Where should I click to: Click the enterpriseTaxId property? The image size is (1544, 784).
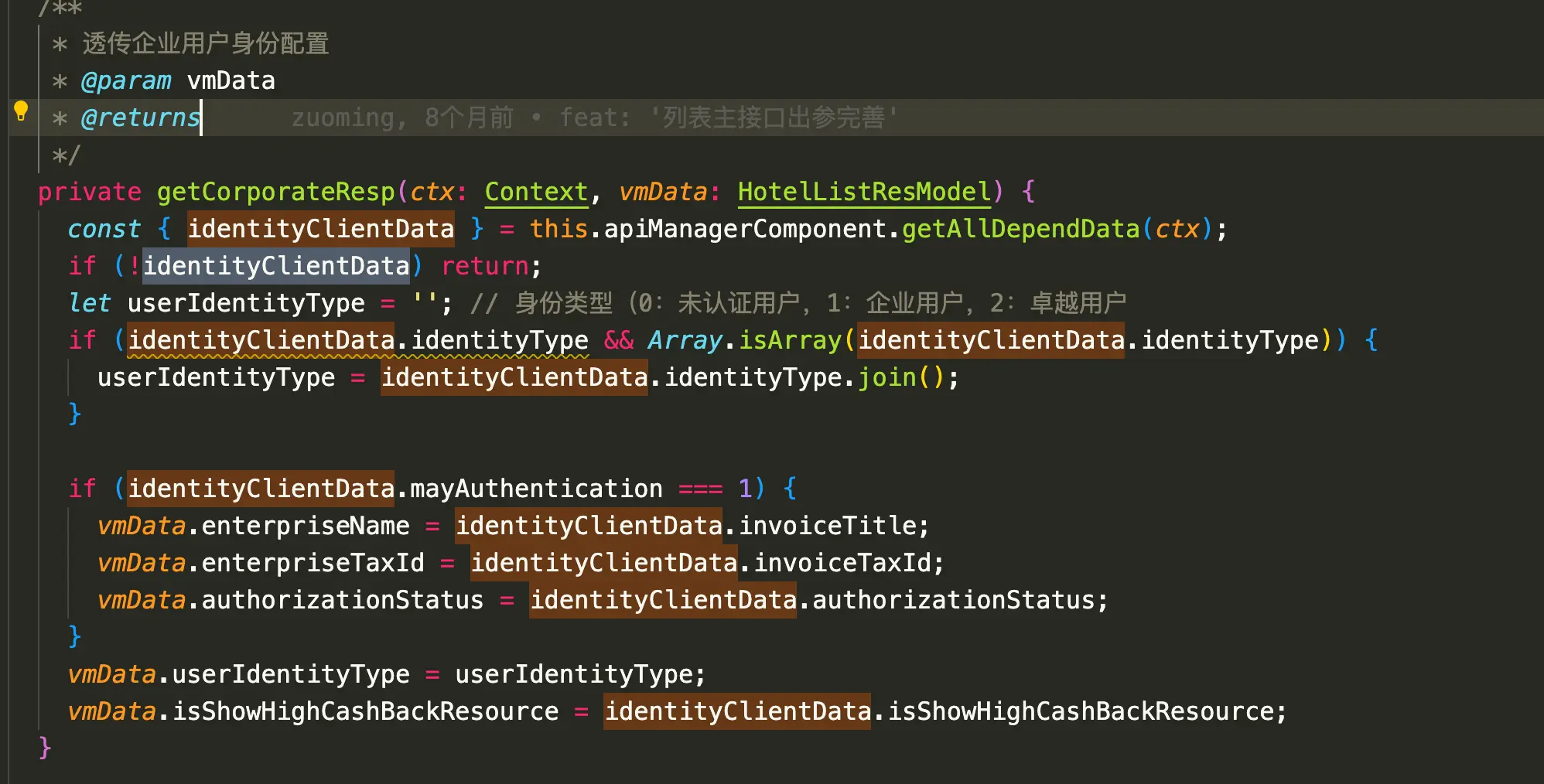coord(313,563)
